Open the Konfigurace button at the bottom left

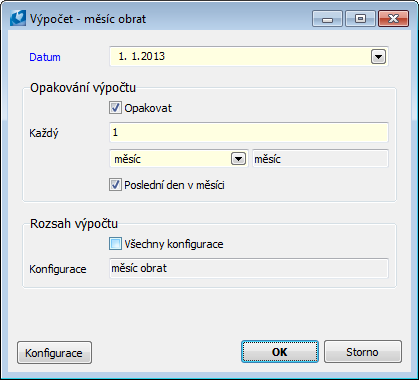(x=54, y=352)
